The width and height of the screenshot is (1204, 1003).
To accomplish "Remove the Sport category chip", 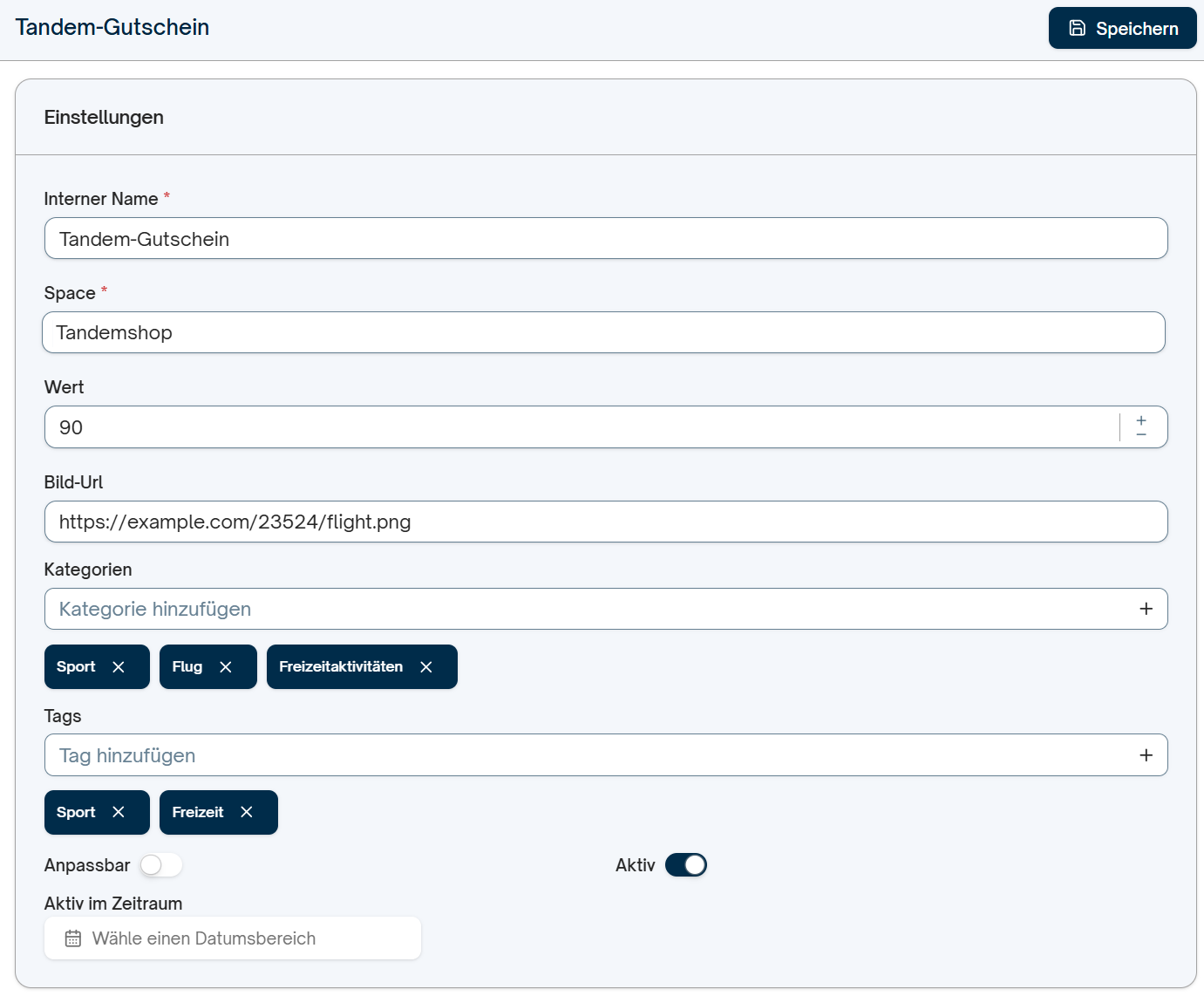I will pos(119,667).
